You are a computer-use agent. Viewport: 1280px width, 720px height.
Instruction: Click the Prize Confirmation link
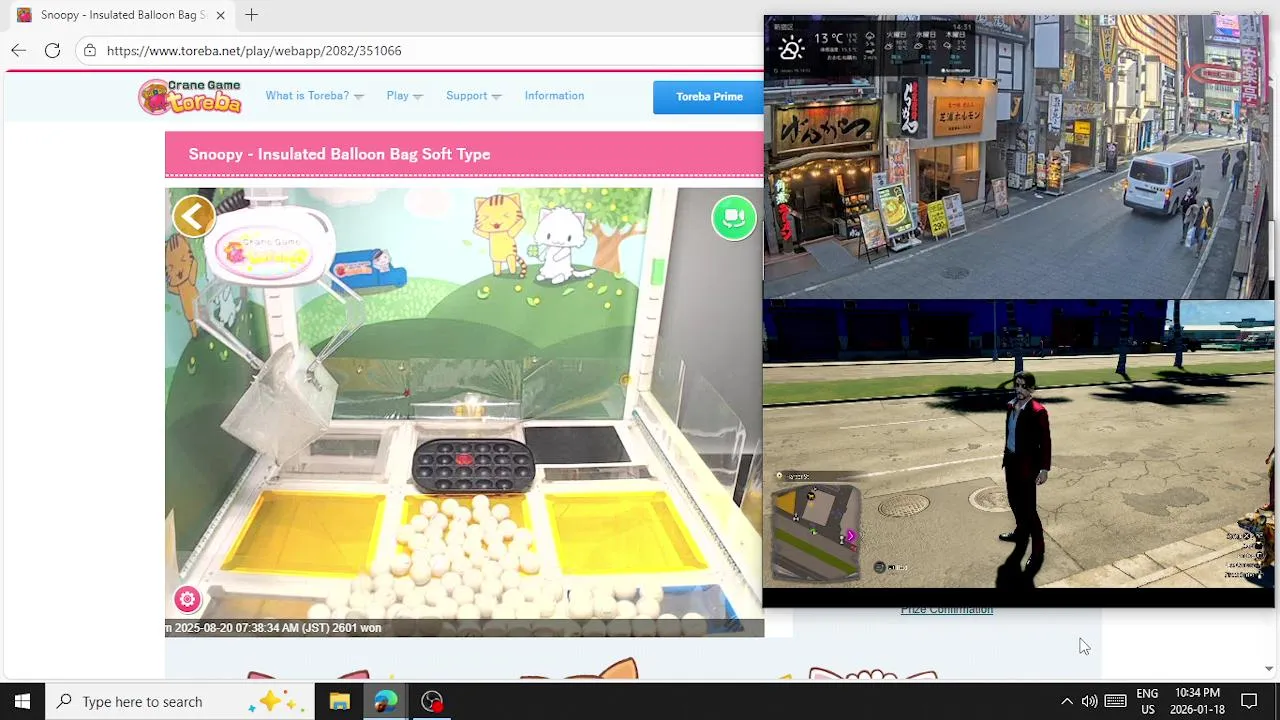tap(946, 610)
